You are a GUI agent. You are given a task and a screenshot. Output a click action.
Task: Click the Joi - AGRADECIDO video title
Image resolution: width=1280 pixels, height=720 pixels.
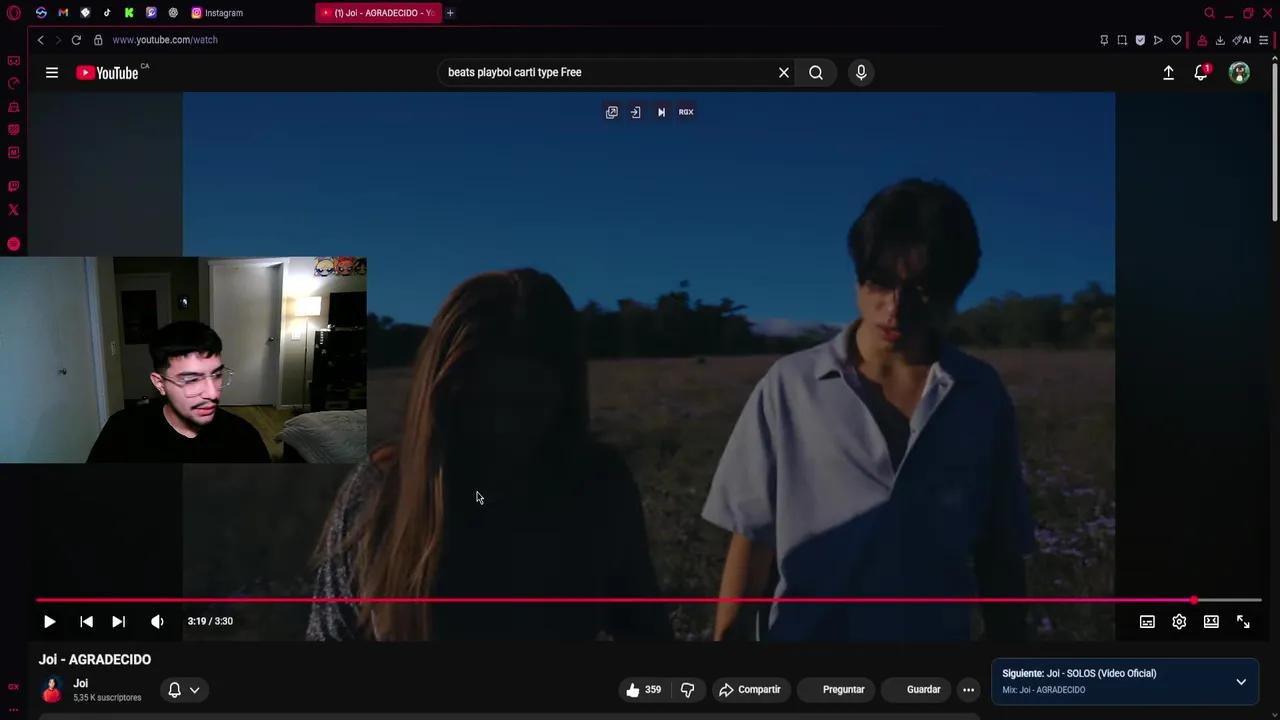(x=95, y=660)
